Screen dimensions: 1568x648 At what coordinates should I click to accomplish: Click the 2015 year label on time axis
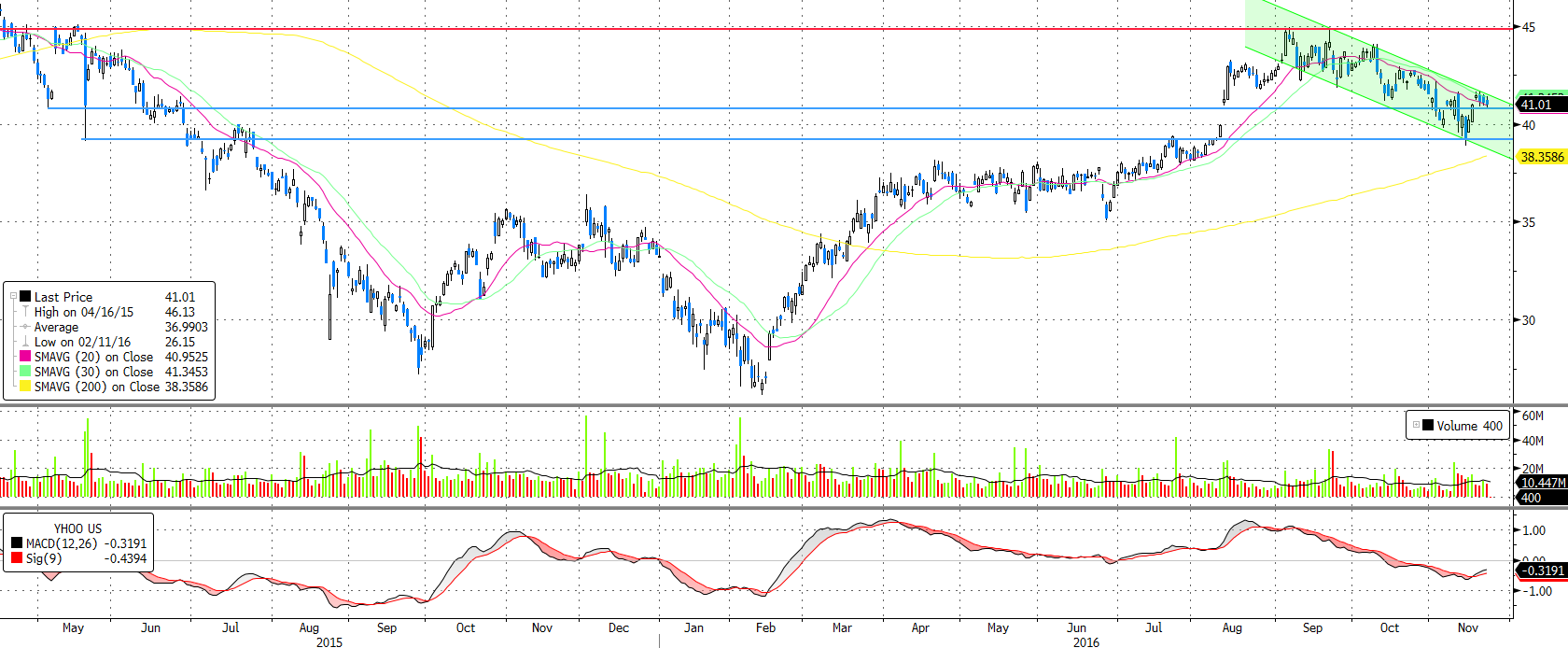329,642
